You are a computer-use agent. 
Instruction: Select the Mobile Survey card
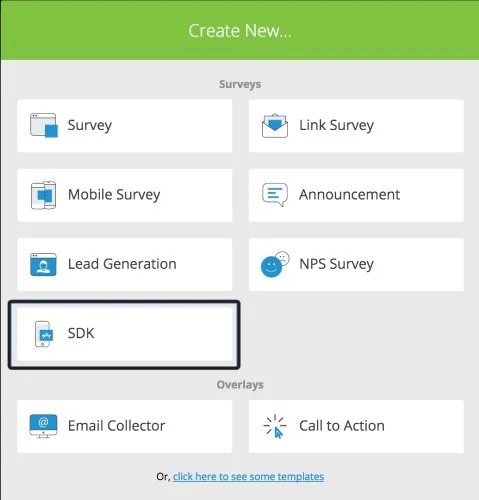(x=125, y=195)
